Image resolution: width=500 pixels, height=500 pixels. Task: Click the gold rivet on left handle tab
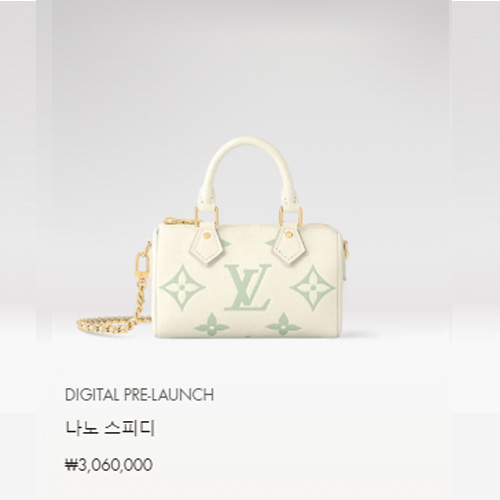(x=207, y=236)
